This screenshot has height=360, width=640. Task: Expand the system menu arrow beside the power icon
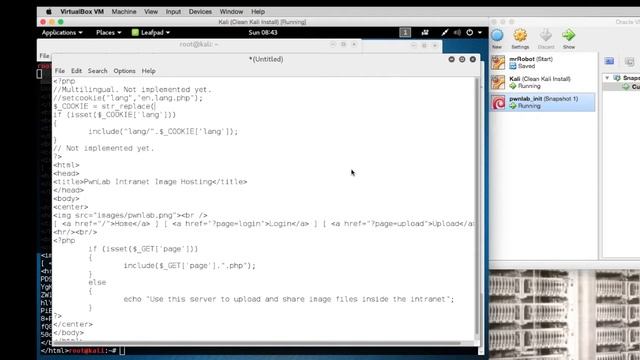pyautogui.click(x=480, y=32)
